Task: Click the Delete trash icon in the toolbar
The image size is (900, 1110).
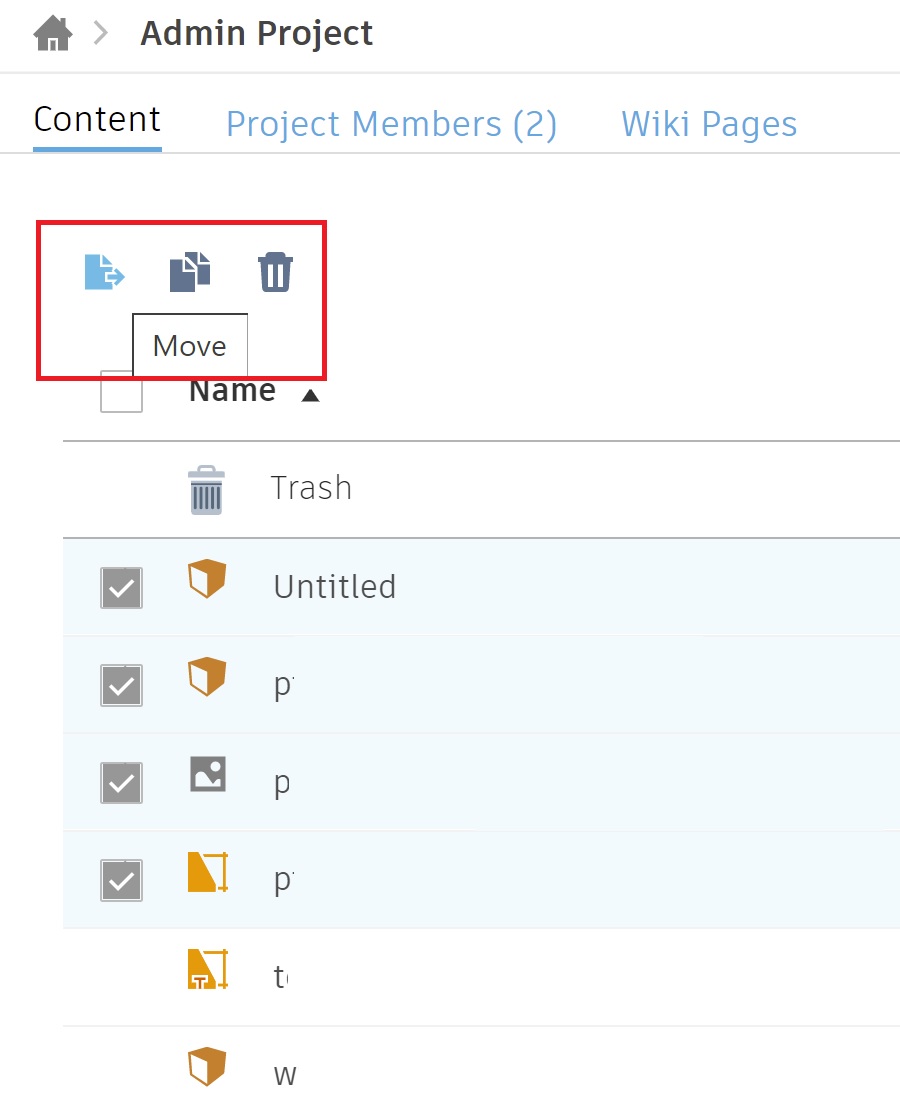Action: tap(274, 270)
